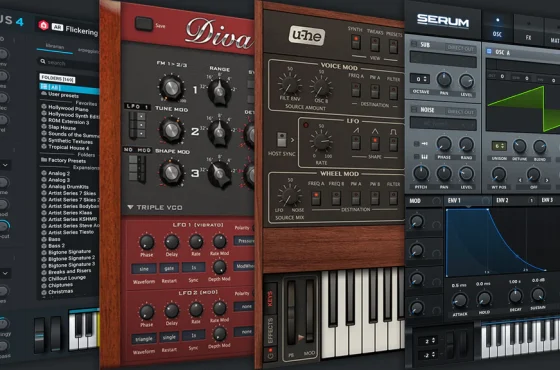Click Serum's Decay knob in ENV 1
Screen dimensions: 560x370
tap(515, 296)
